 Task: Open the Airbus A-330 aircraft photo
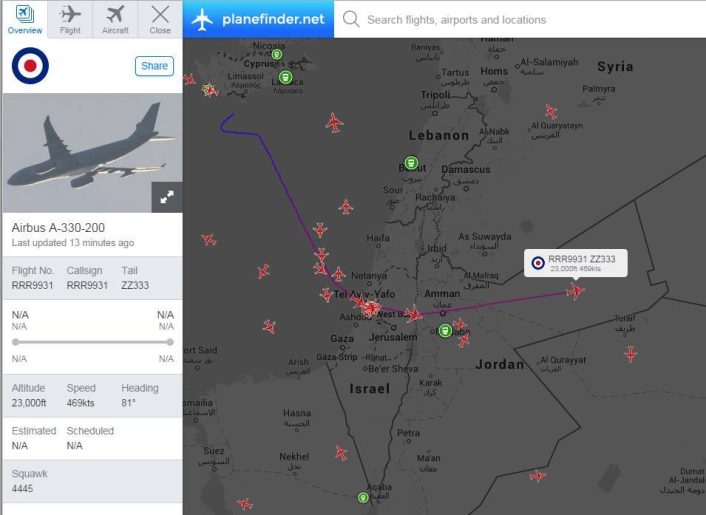[92, 153]
